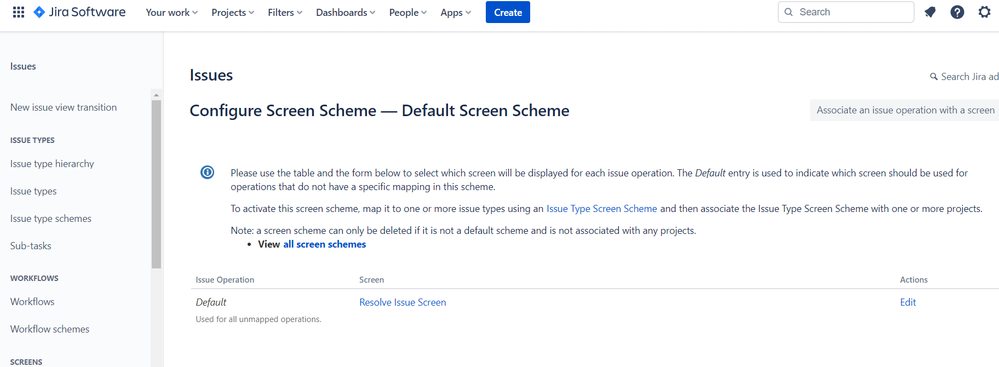This screenshot has width=999, height=367.
Task: Open the Resolve Issue Screen link
Action: pyautogui.click(x=403, y=302)
